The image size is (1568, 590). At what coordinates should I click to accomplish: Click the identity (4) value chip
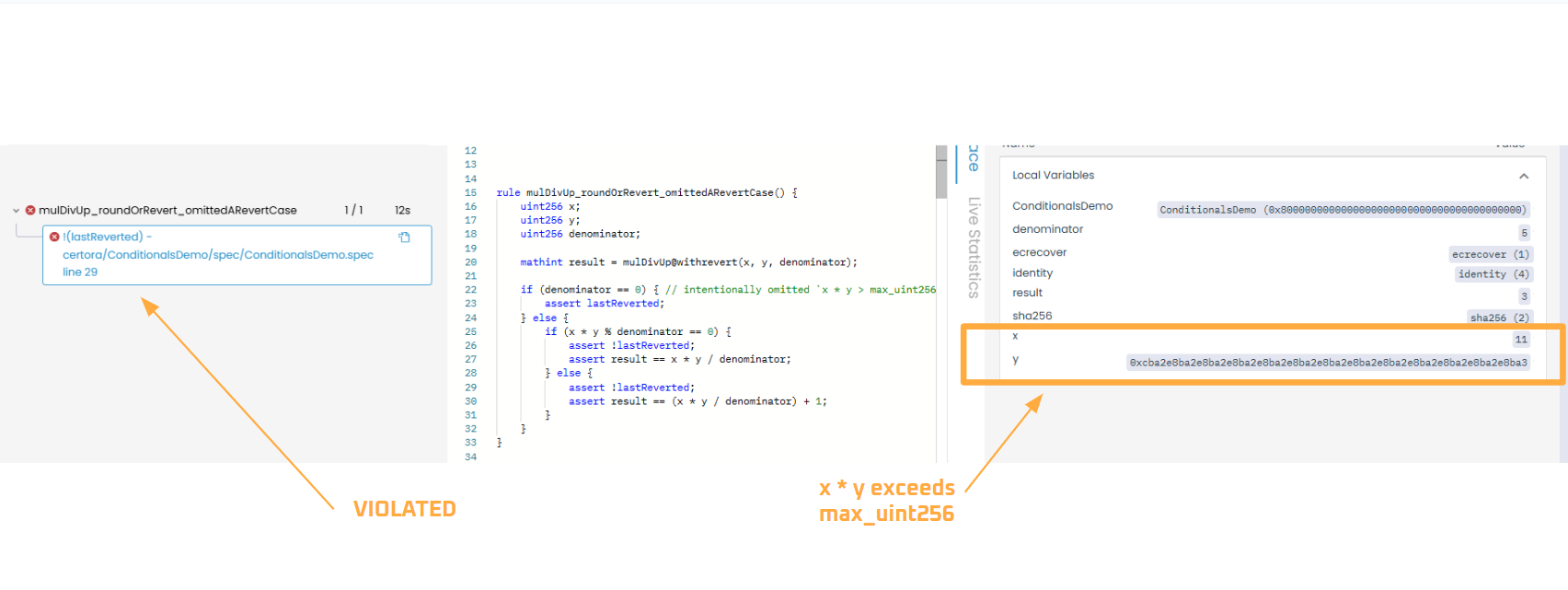click(x=1493, y=274)
